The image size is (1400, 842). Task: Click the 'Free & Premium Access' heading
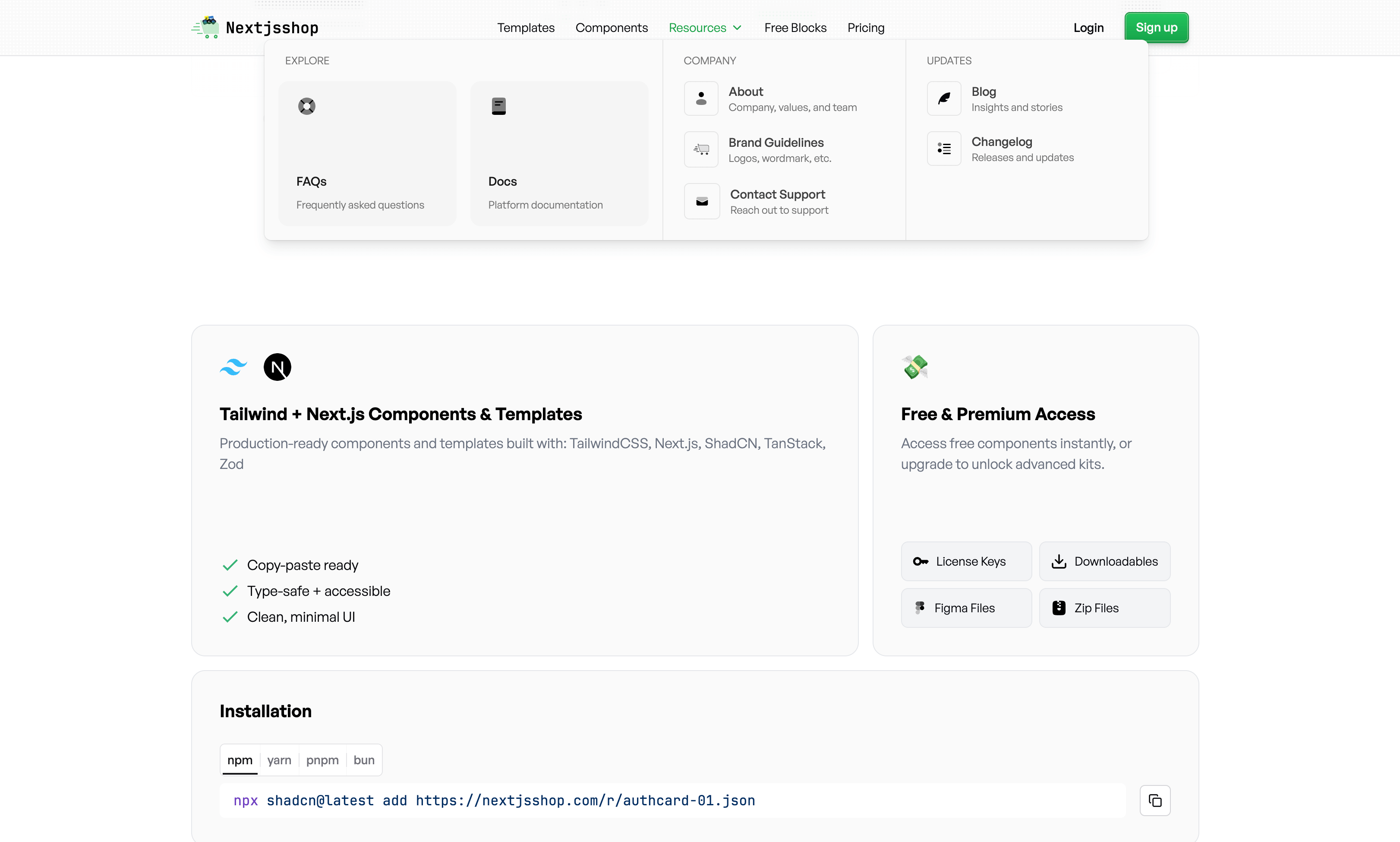pyautogui.click(x=998, y=414)
